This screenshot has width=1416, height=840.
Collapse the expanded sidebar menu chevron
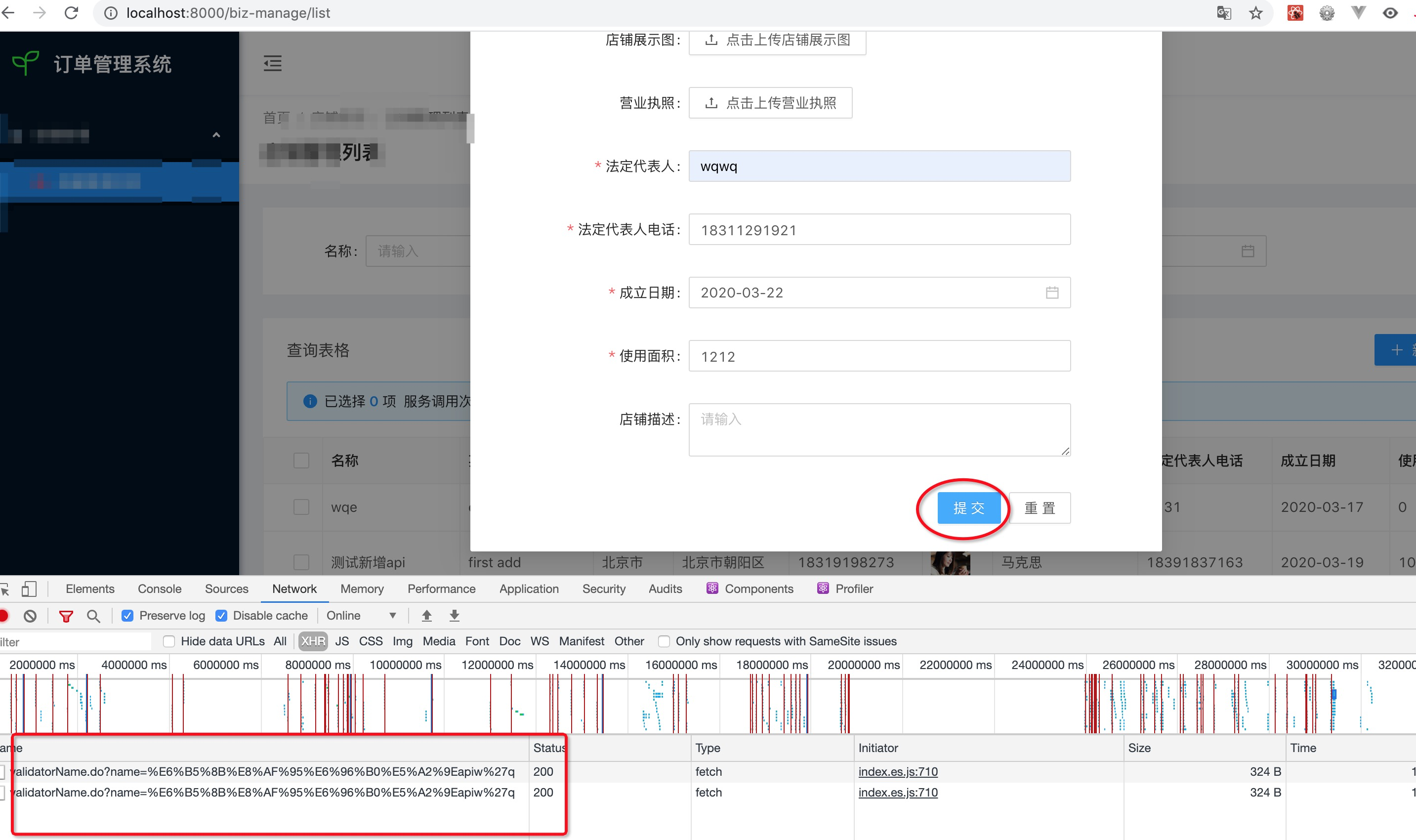coord(215,134)
